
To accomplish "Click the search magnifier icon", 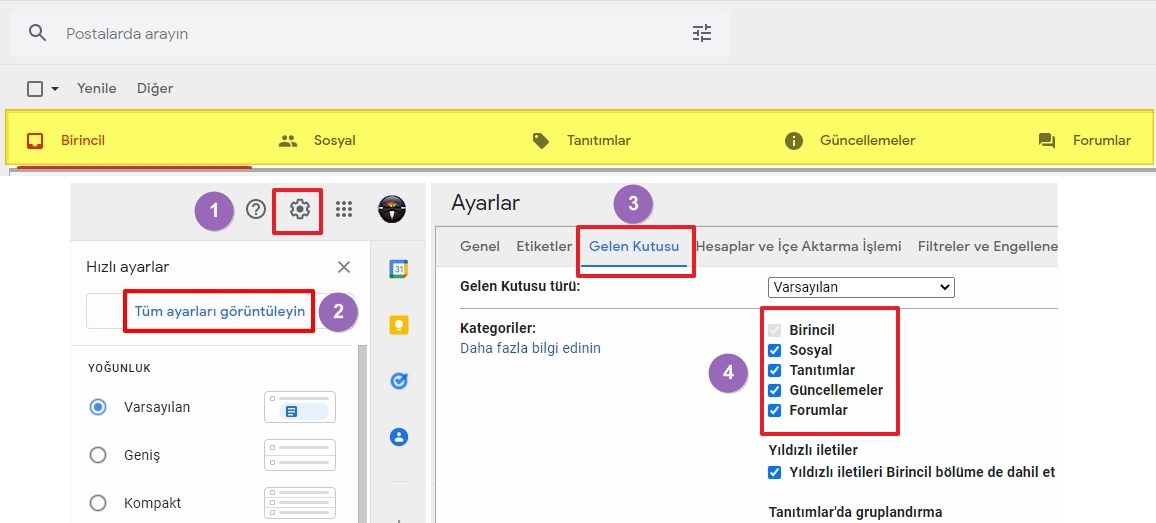I will [37, 33].
